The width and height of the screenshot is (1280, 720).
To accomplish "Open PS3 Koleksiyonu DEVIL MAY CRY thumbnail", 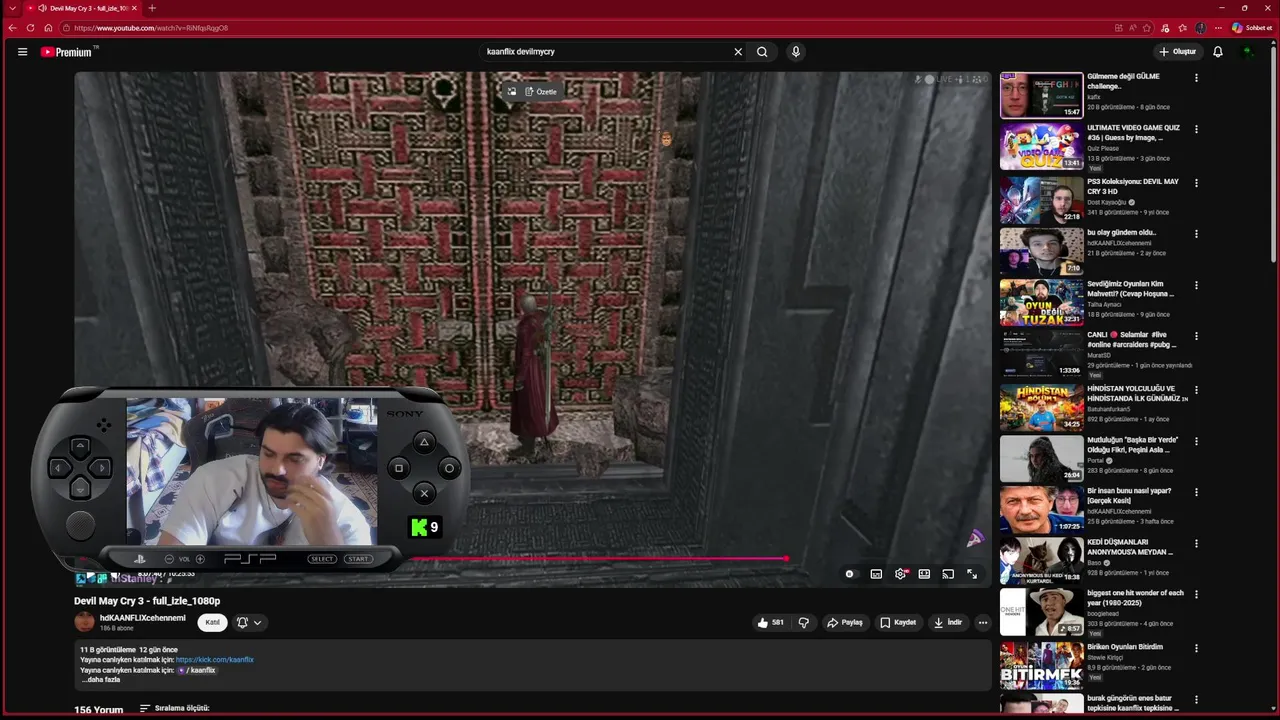I will pos(1041,200).
